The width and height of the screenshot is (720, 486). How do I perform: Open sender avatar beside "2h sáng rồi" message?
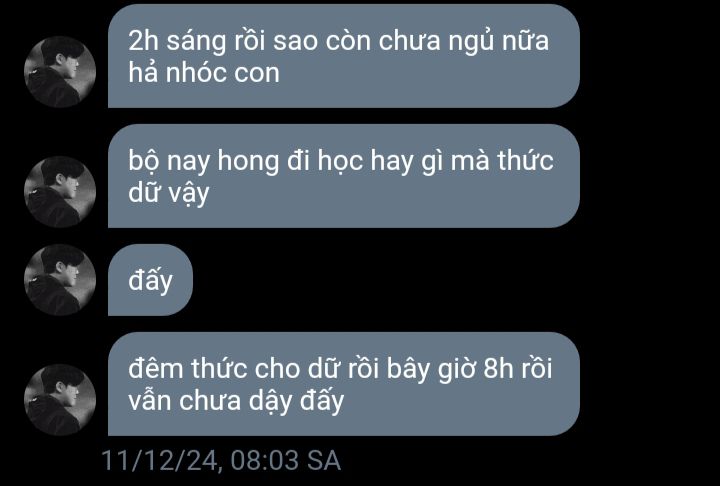point(60,72)
